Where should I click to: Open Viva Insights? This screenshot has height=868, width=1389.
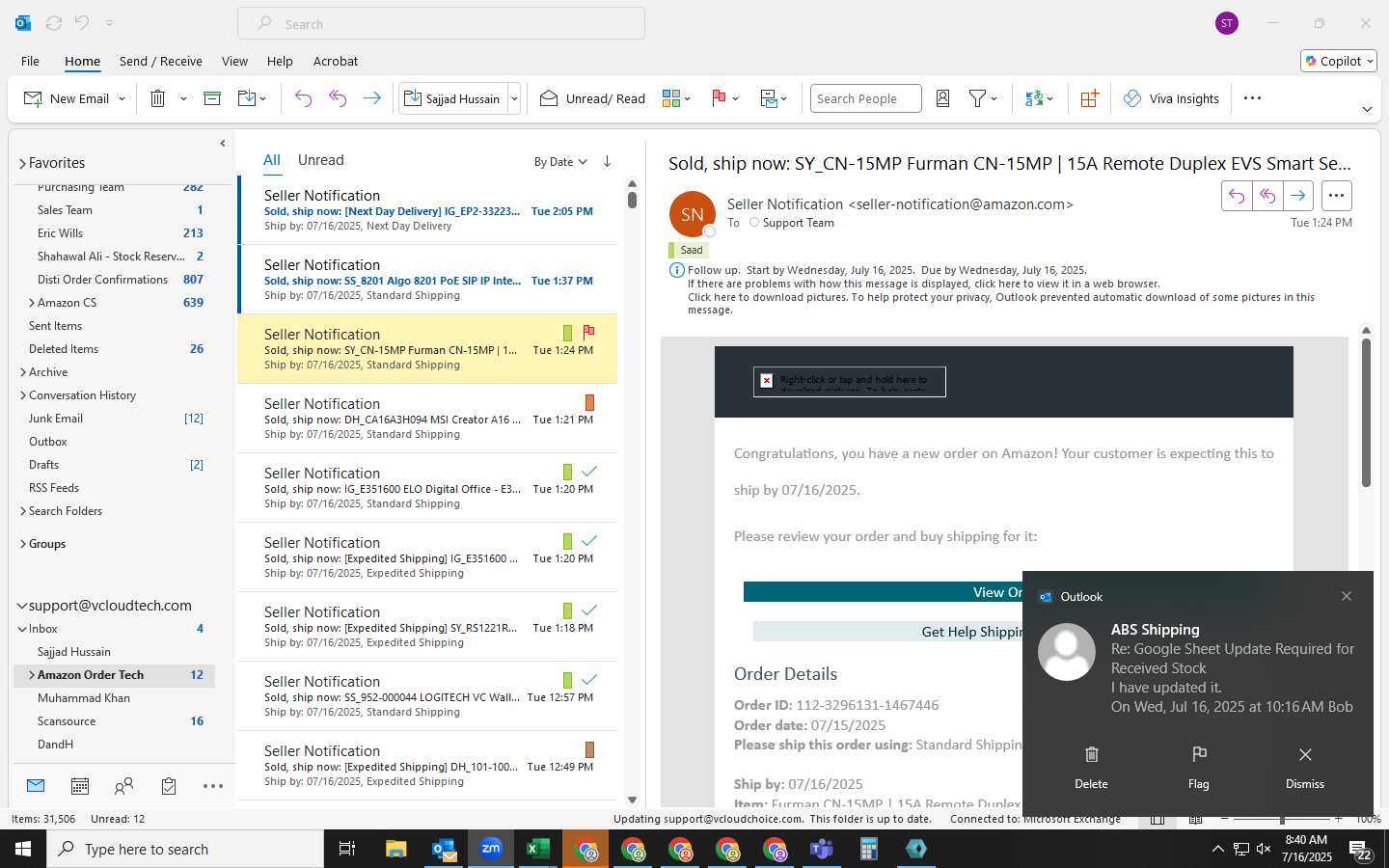[x=1171, y=98]
